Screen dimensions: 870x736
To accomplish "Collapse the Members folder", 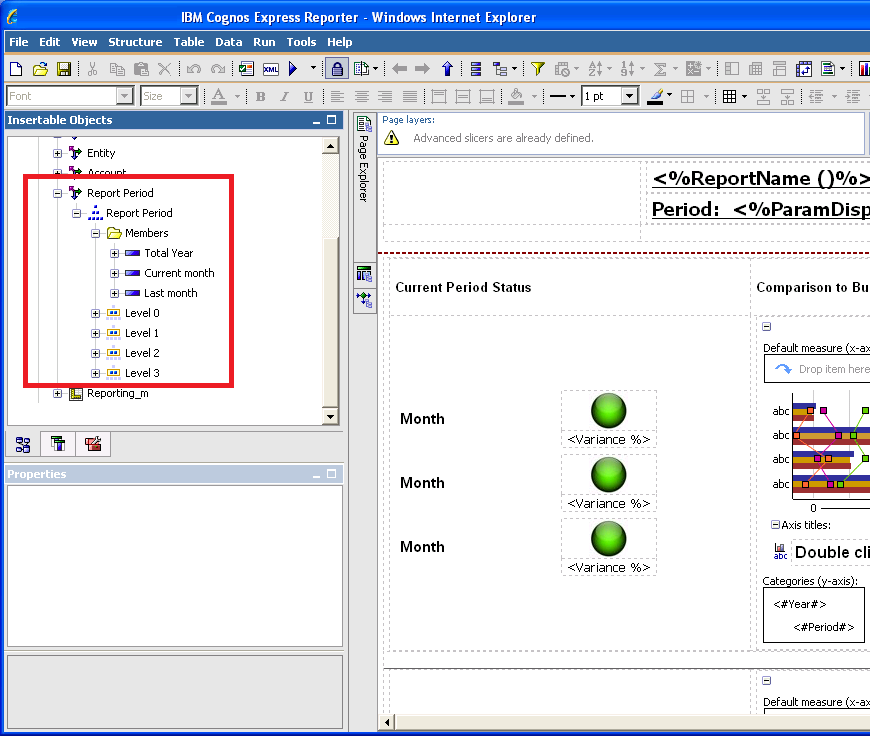I will 95,234.
